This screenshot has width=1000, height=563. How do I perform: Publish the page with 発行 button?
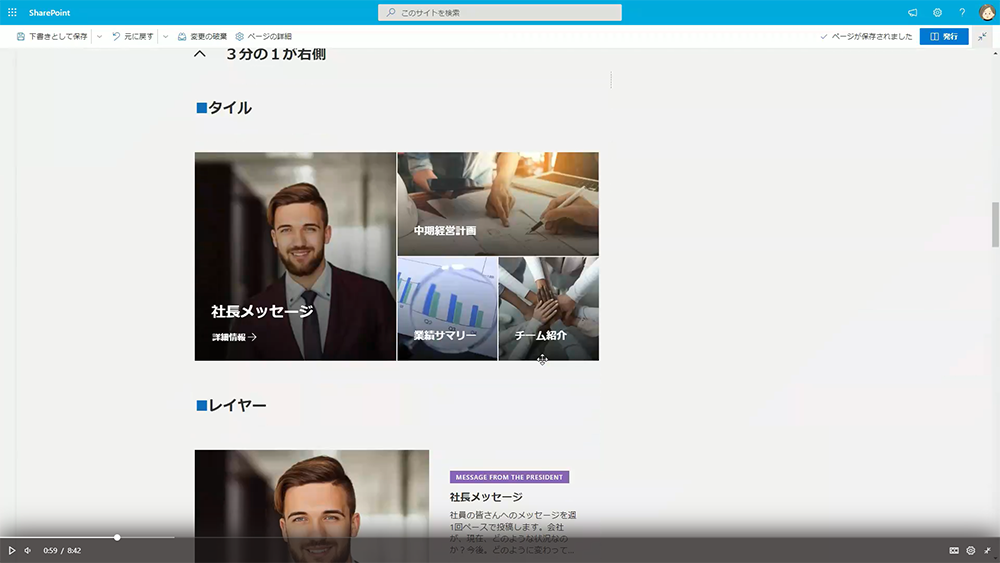[944, 36]
